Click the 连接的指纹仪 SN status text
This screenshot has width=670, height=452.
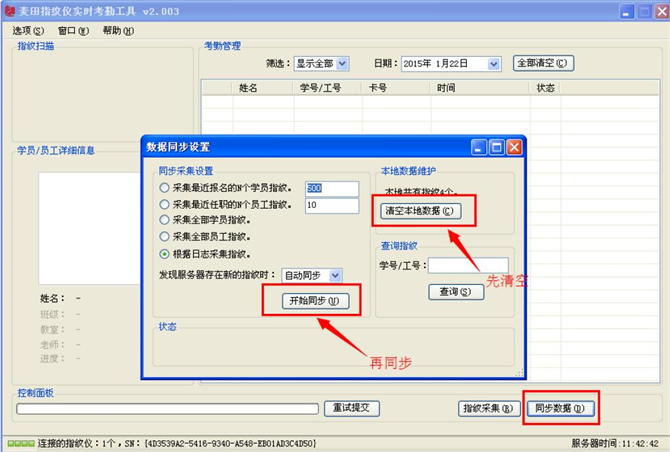pos(177,443)
